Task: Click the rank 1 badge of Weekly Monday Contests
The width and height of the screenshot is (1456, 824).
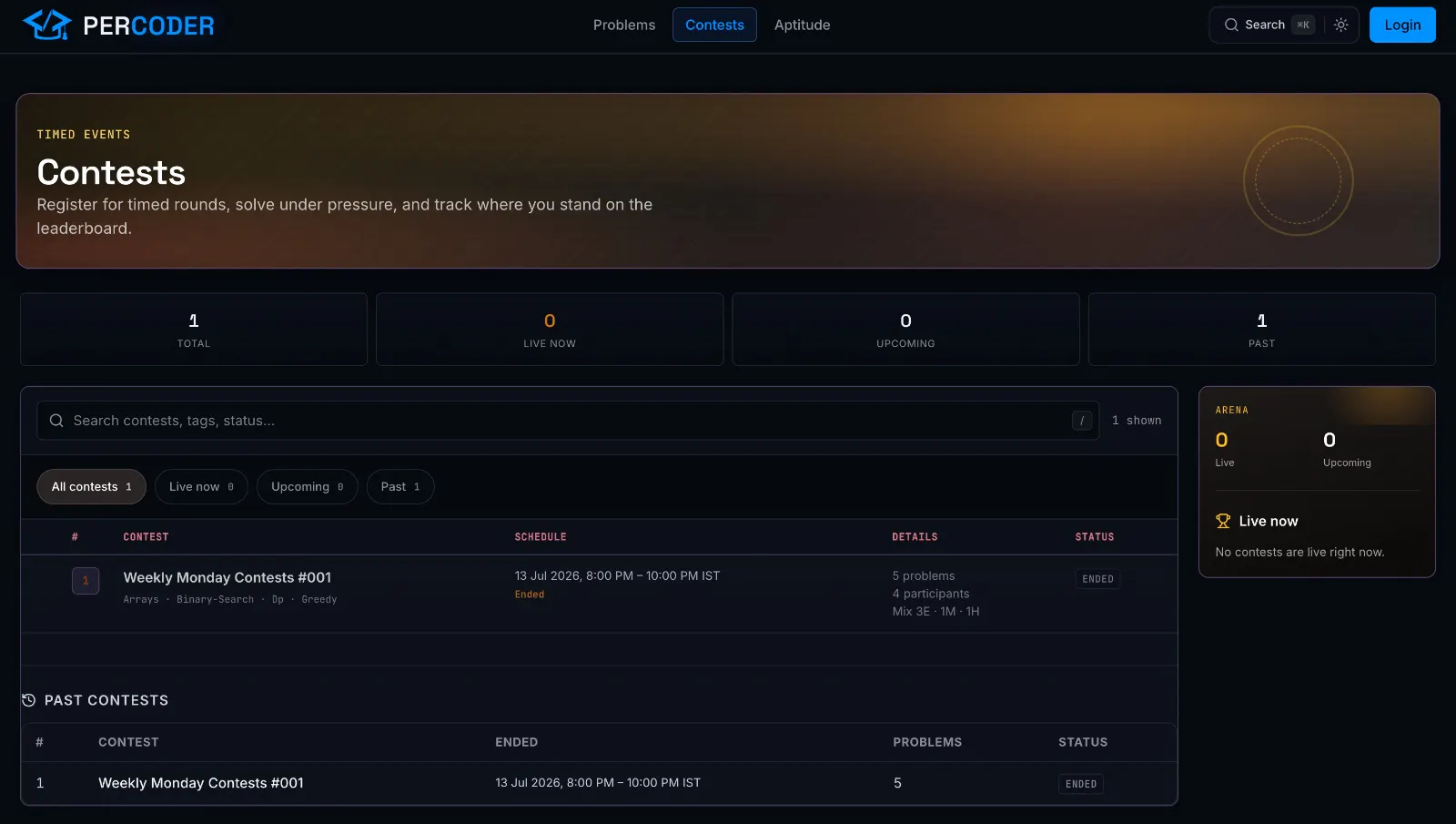Action: click(86, 581)
